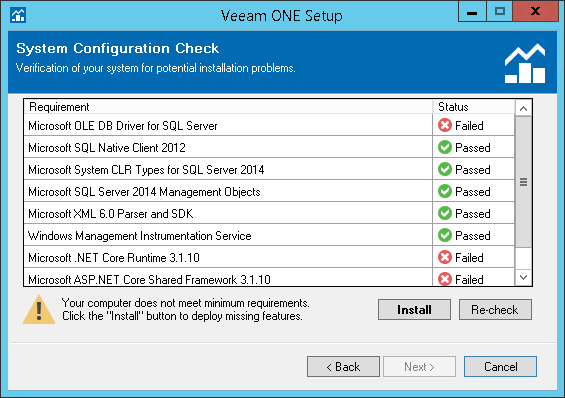This screenshot has width=565, height=398.
Task: Cancel the Veeam ONE setup
Action: (501, 367)
